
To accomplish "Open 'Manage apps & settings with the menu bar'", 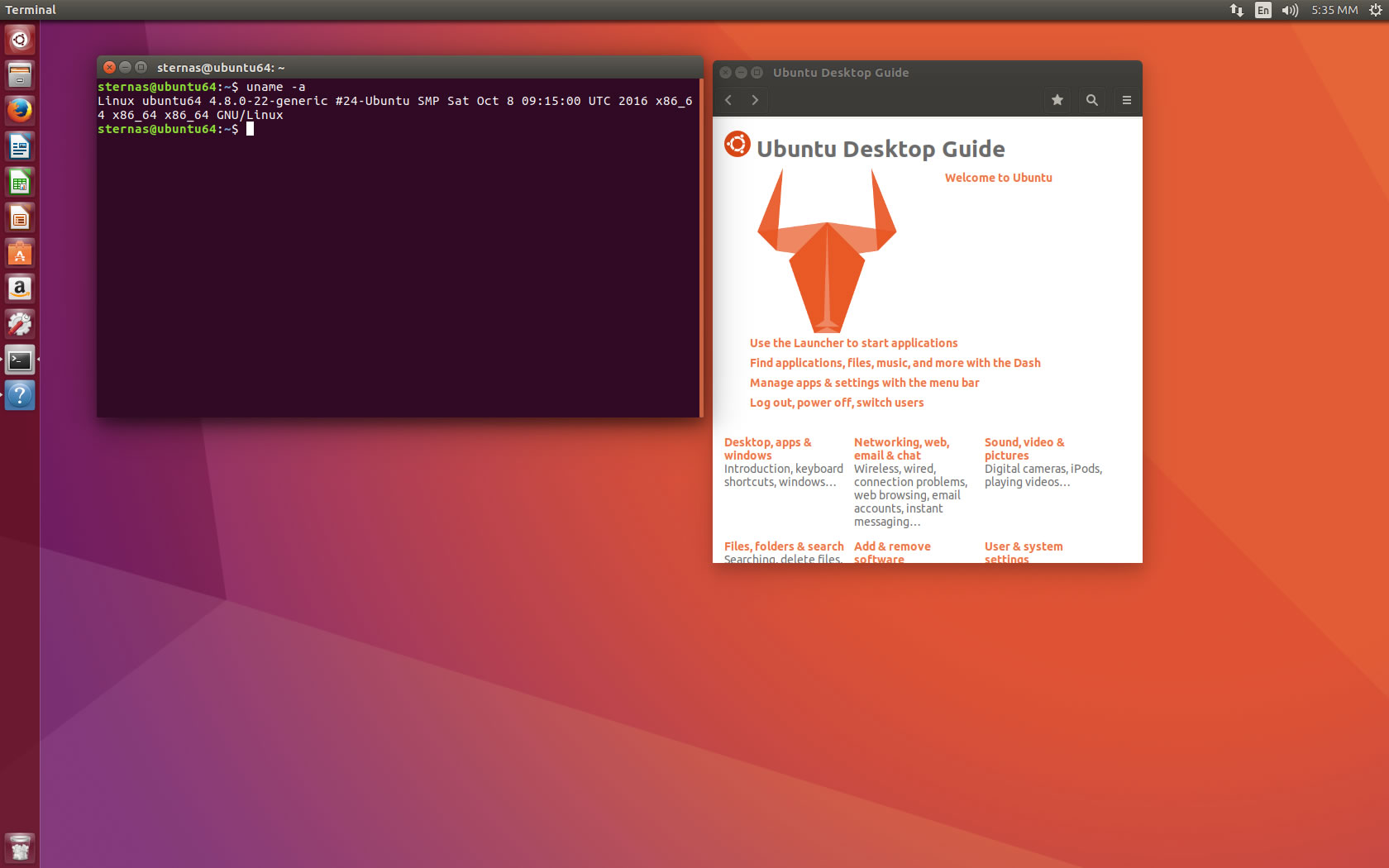I will (x=864, y=383).
